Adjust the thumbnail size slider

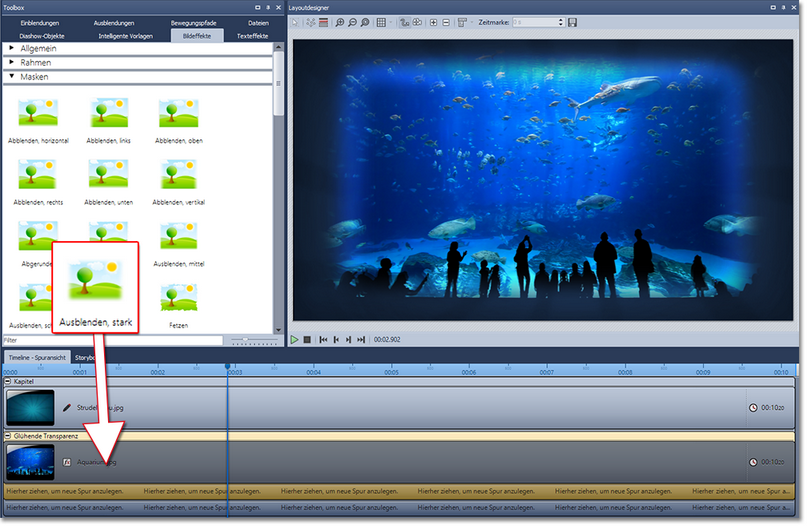pyautogui.click(x=246, y=340)
